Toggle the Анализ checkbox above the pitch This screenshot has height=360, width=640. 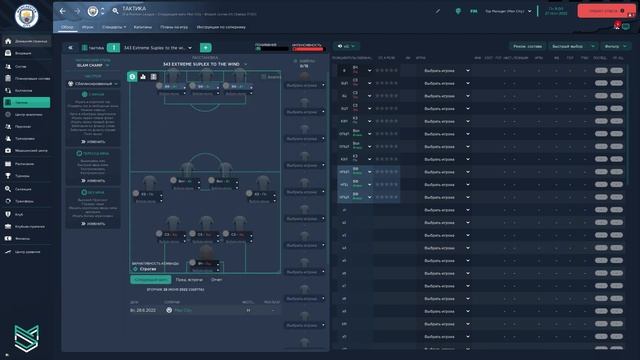tap(263, 77)
